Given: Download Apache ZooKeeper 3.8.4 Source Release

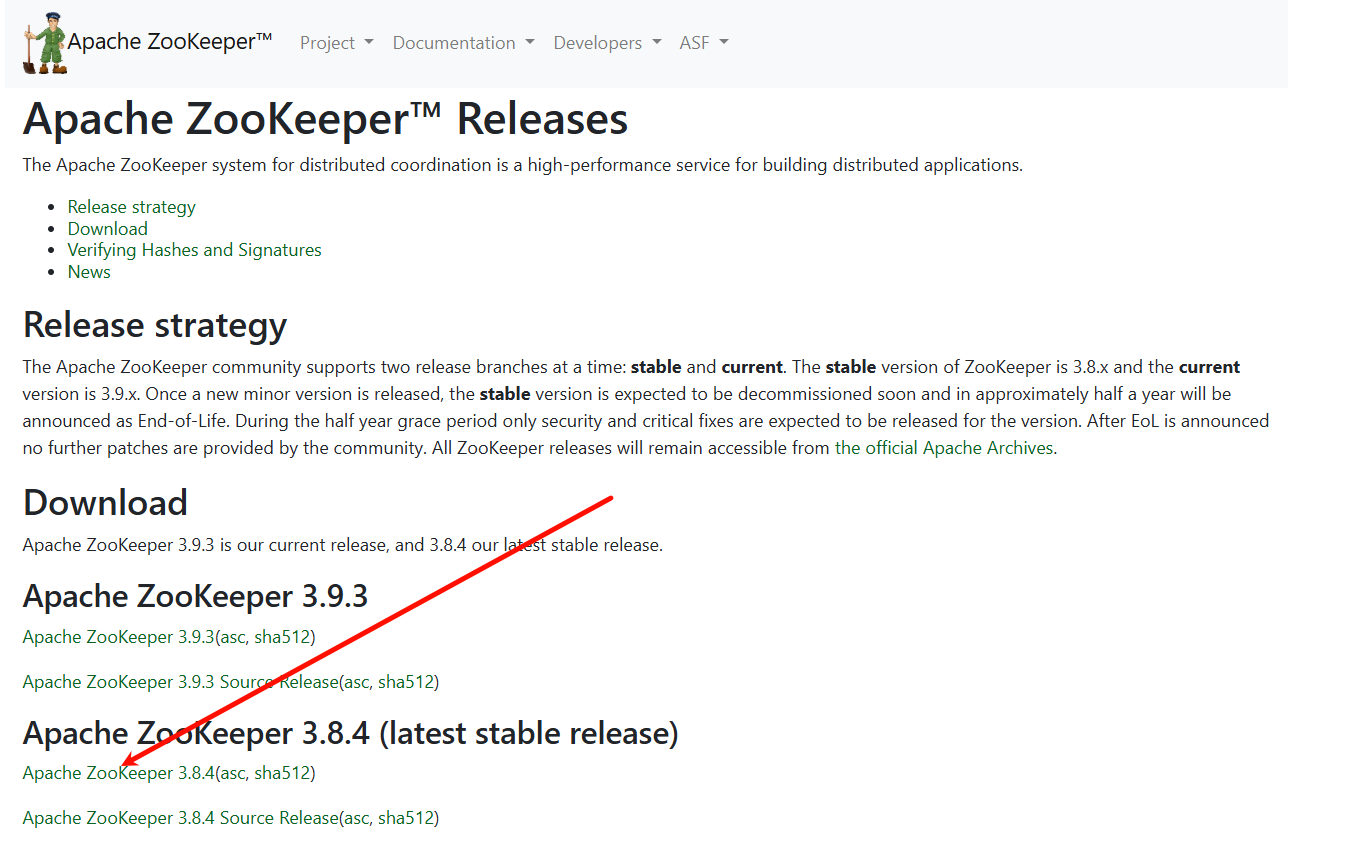Looking at the screenshot, I should 181,818.
